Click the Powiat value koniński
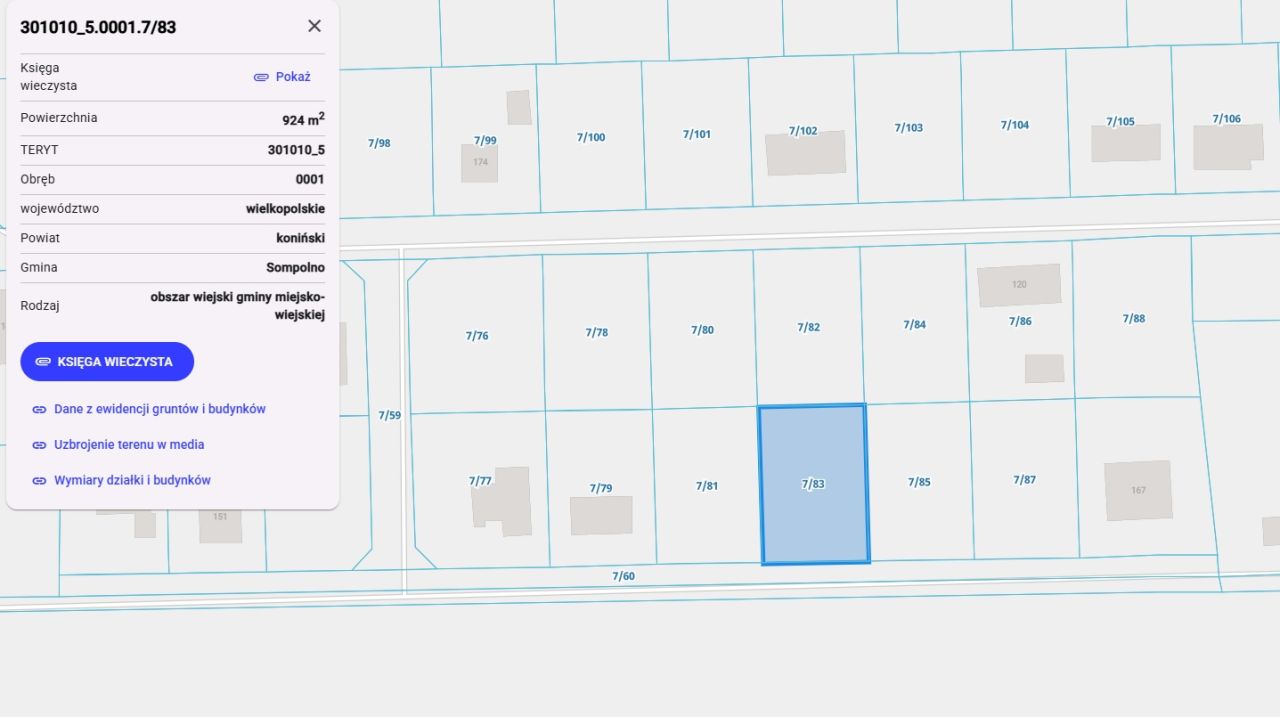Screen dimensions: 1280x717 300,238
